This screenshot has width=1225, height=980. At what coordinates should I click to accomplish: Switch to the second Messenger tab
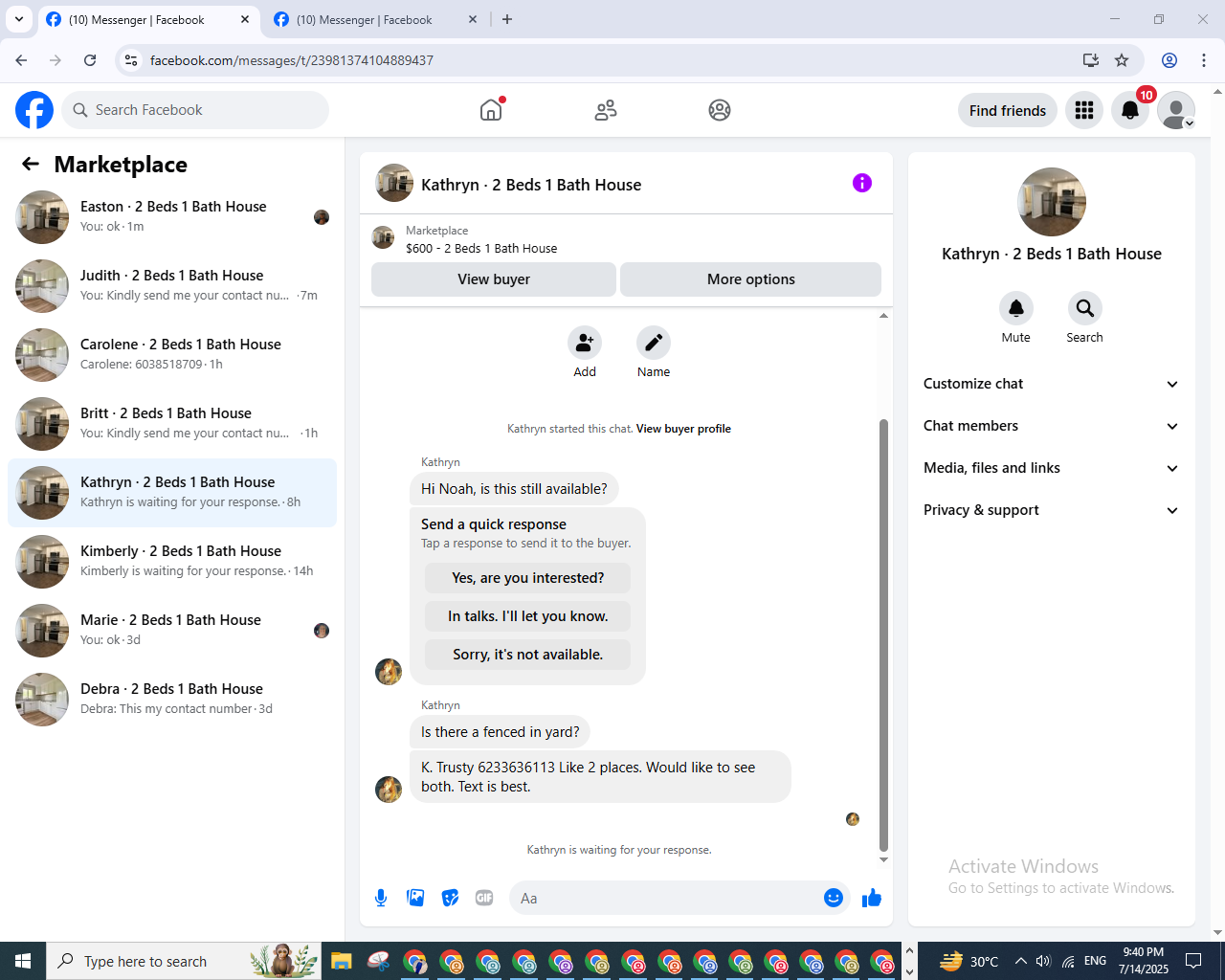tap(376, 19)
